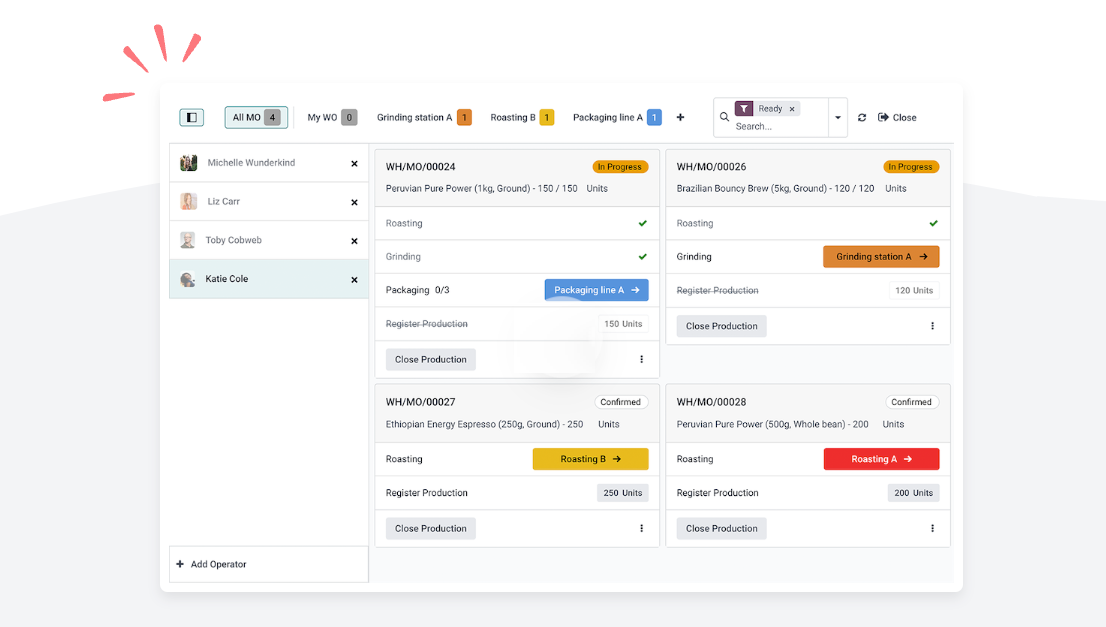Add a new work center with the plus icon
Image resolution: width=1106 pixels, height=627 pixels.
[680, 117]
